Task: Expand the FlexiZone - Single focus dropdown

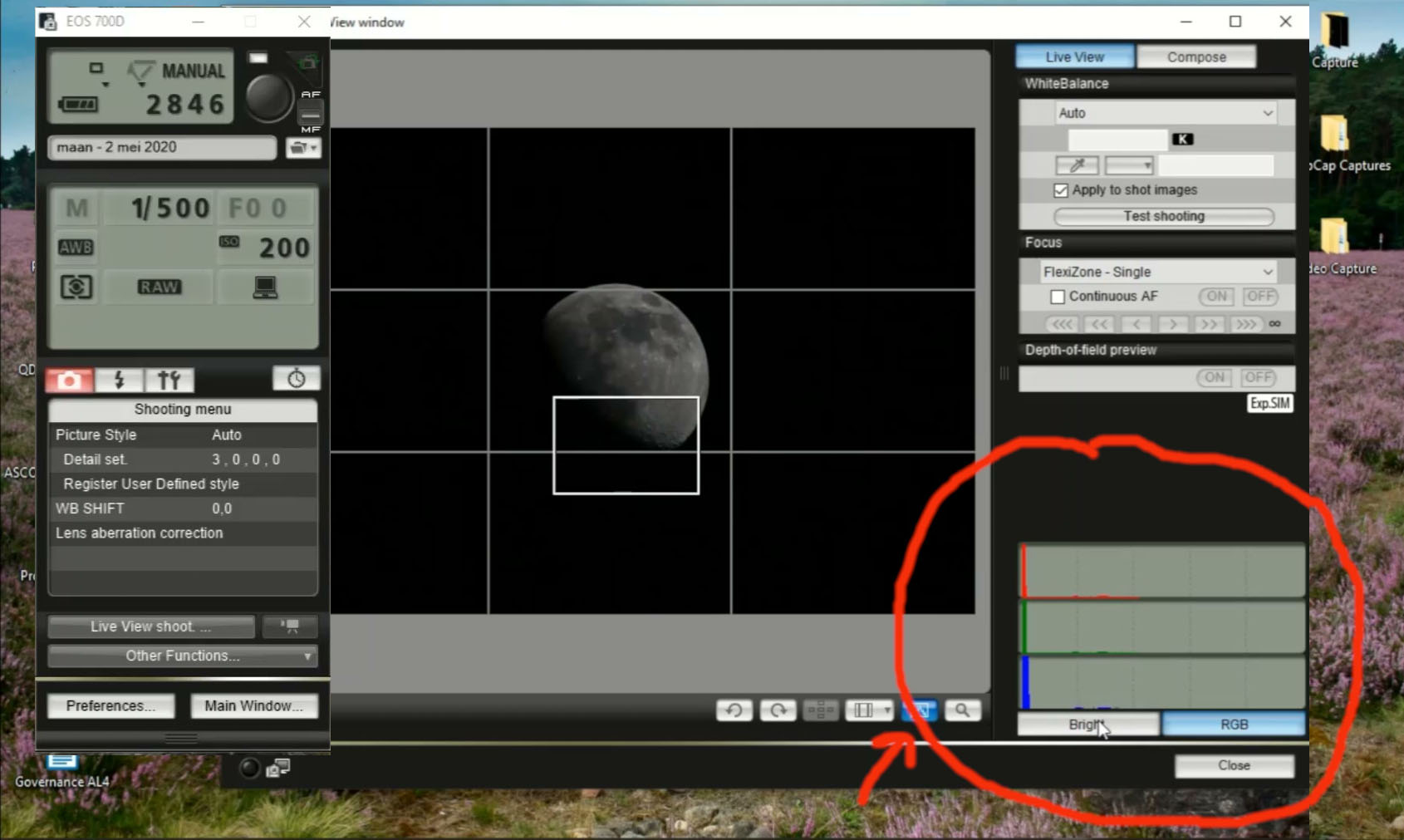Action: point(1157,272)
